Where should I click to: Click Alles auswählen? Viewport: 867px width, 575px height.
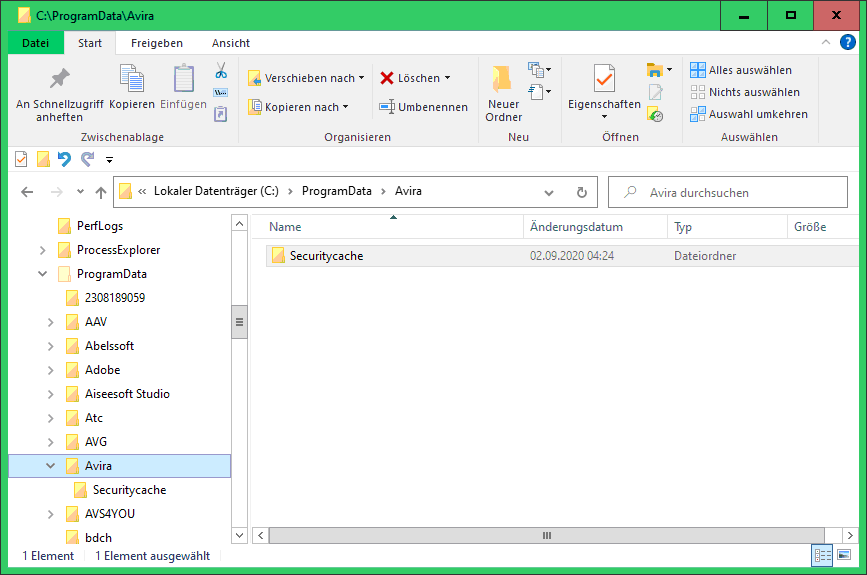coord(741,70)
